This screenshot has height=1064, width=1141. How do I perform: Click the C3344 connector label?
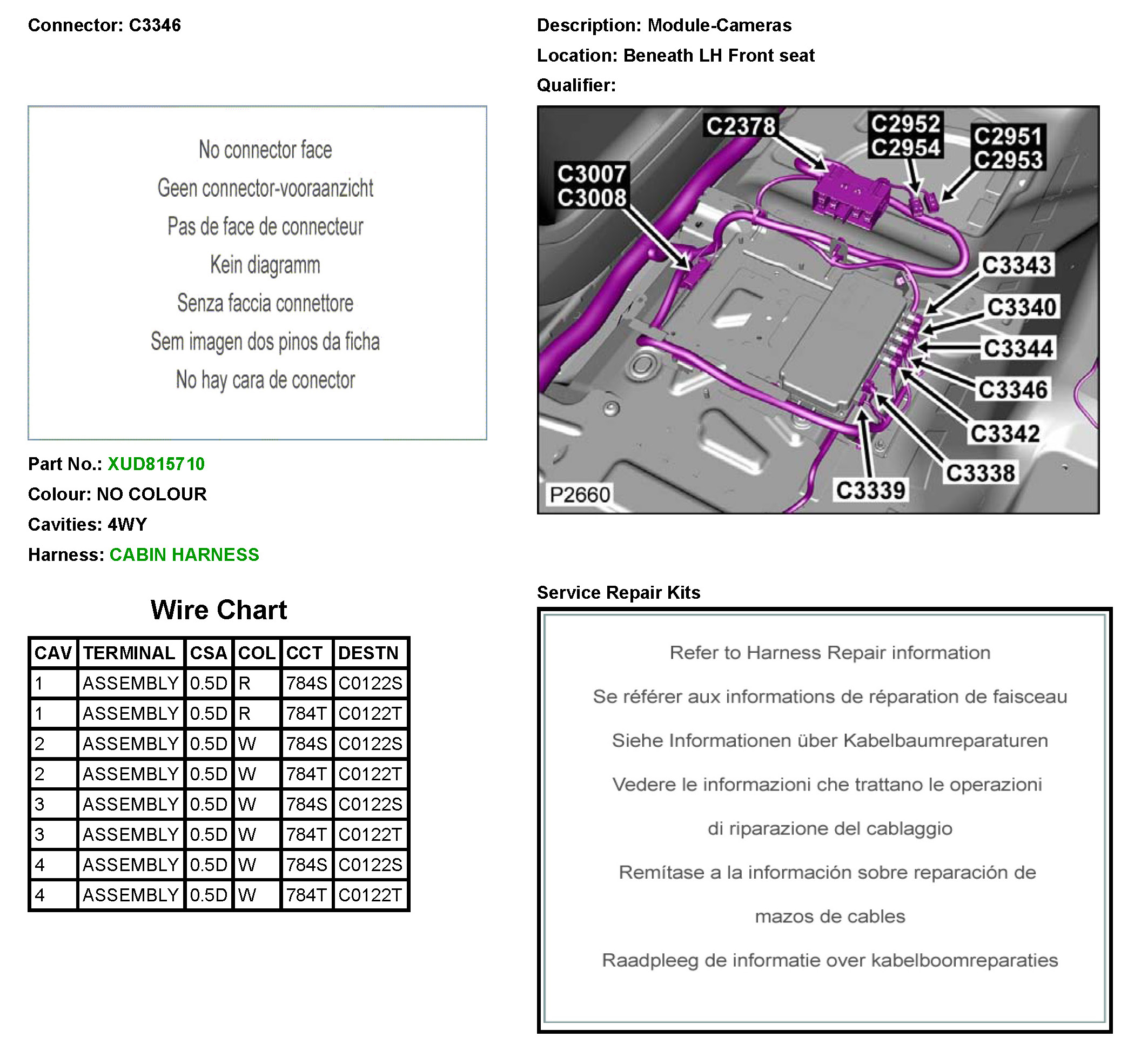point(1018,349)
